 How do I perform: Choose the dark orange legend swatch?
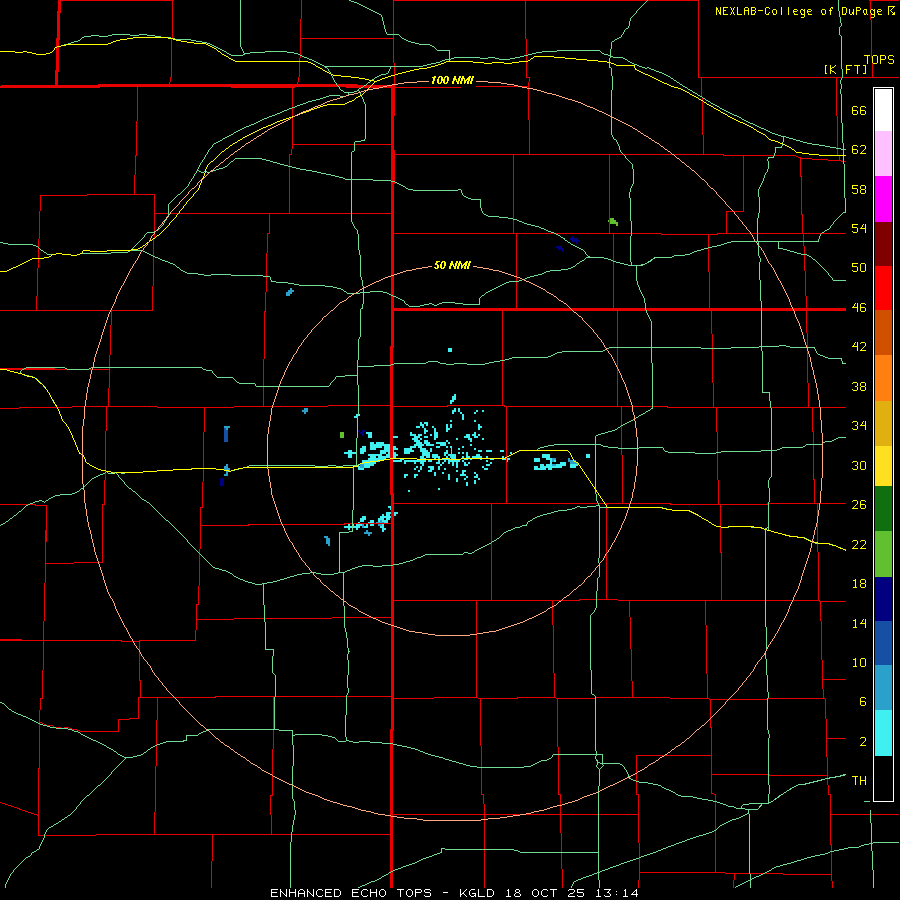(x=883, y=332)
